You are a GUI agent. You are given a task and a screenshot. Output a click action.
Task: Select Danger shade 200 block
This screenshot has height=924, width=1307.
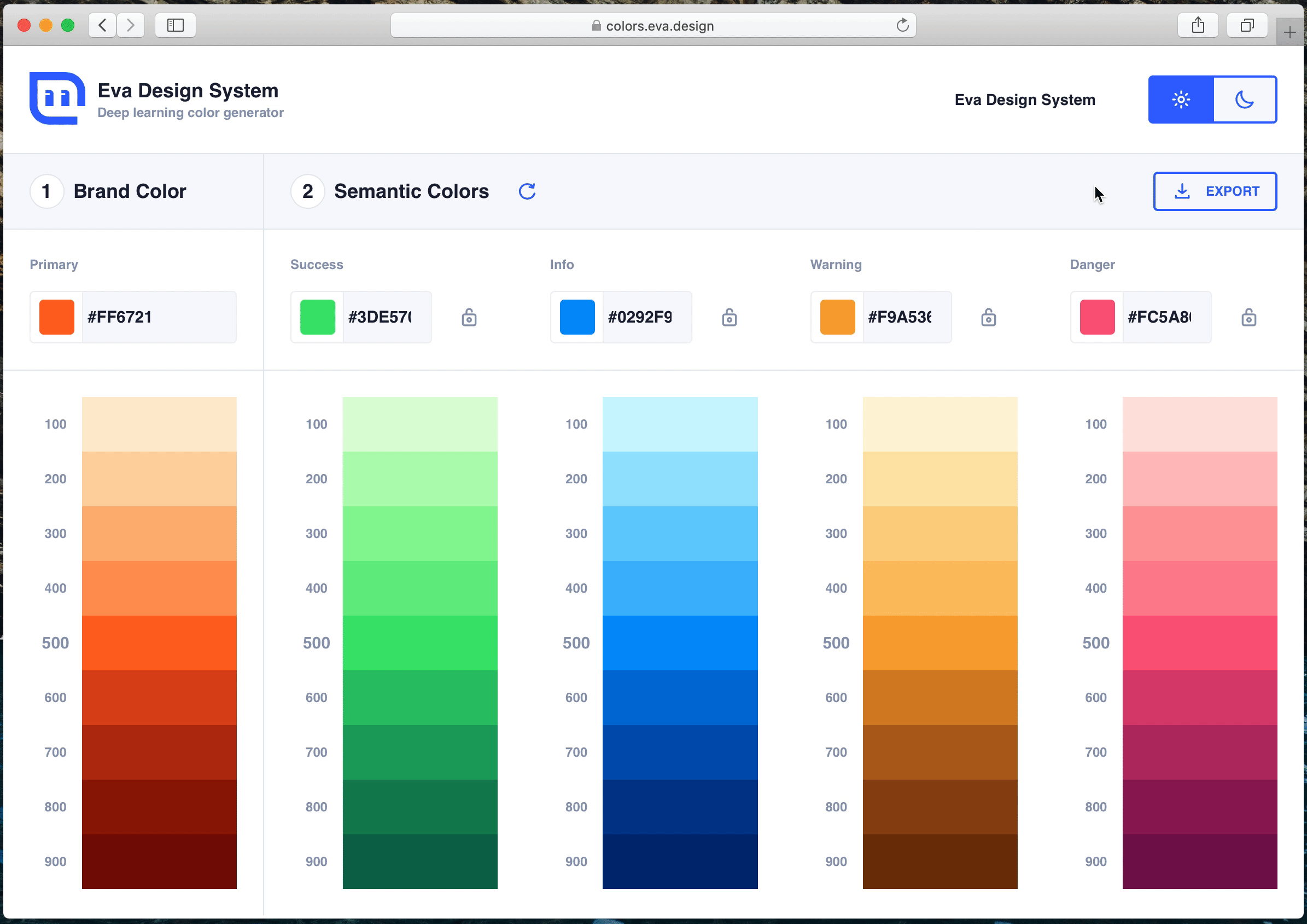(1200, 479)
